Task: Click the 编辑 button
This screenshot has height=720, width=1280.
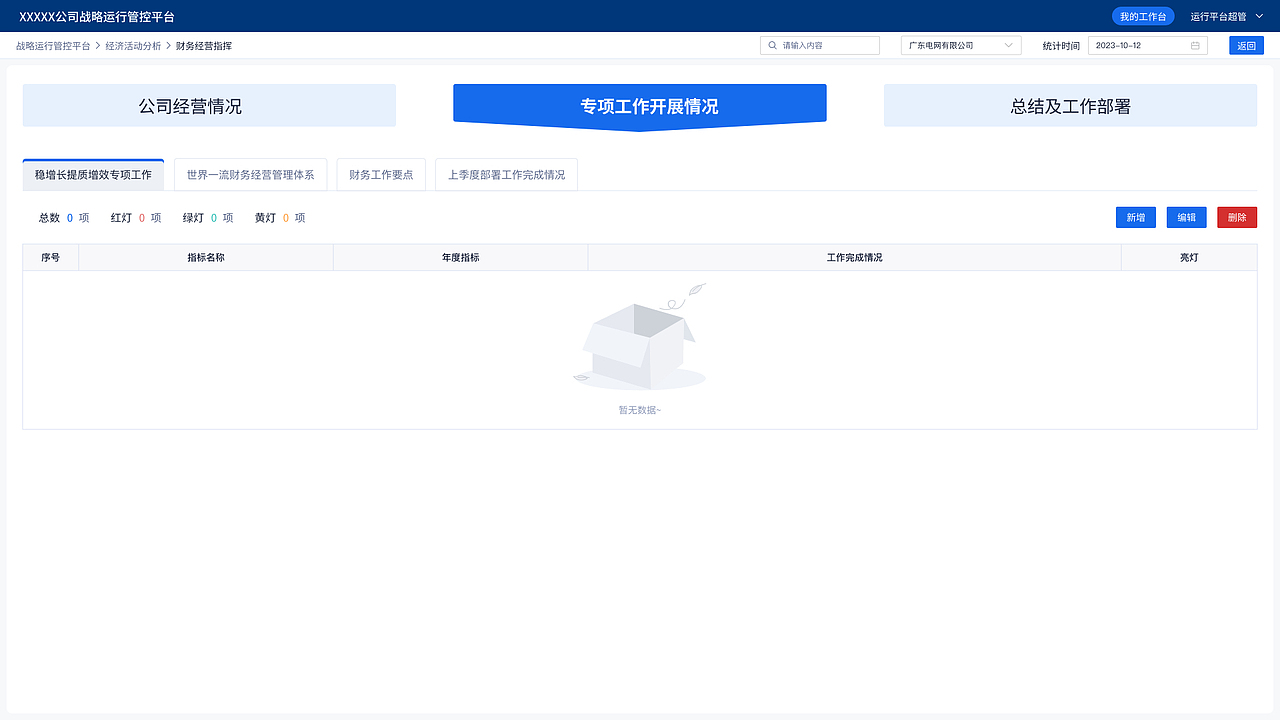Action: point(1186,217)
